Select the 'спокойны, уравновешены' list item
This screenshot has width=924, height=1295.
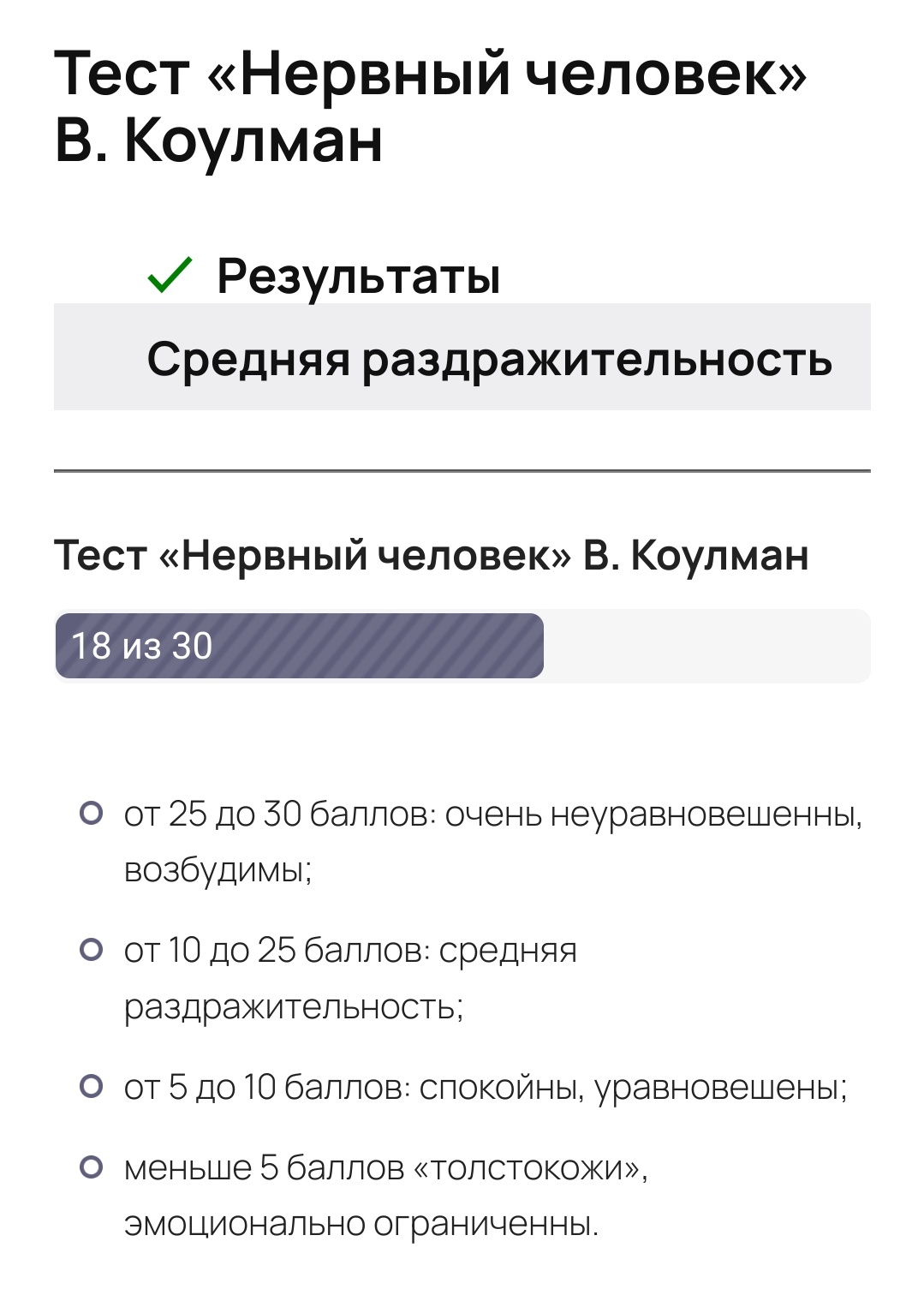tap(486, 1087)
